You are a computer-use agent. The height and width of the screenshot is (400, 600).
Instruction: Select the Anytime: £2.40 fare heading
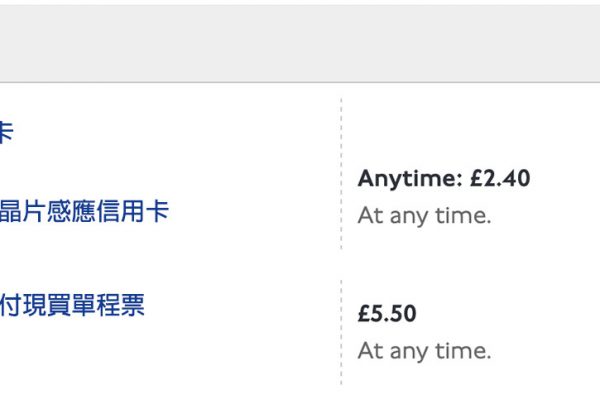[444, 179]
